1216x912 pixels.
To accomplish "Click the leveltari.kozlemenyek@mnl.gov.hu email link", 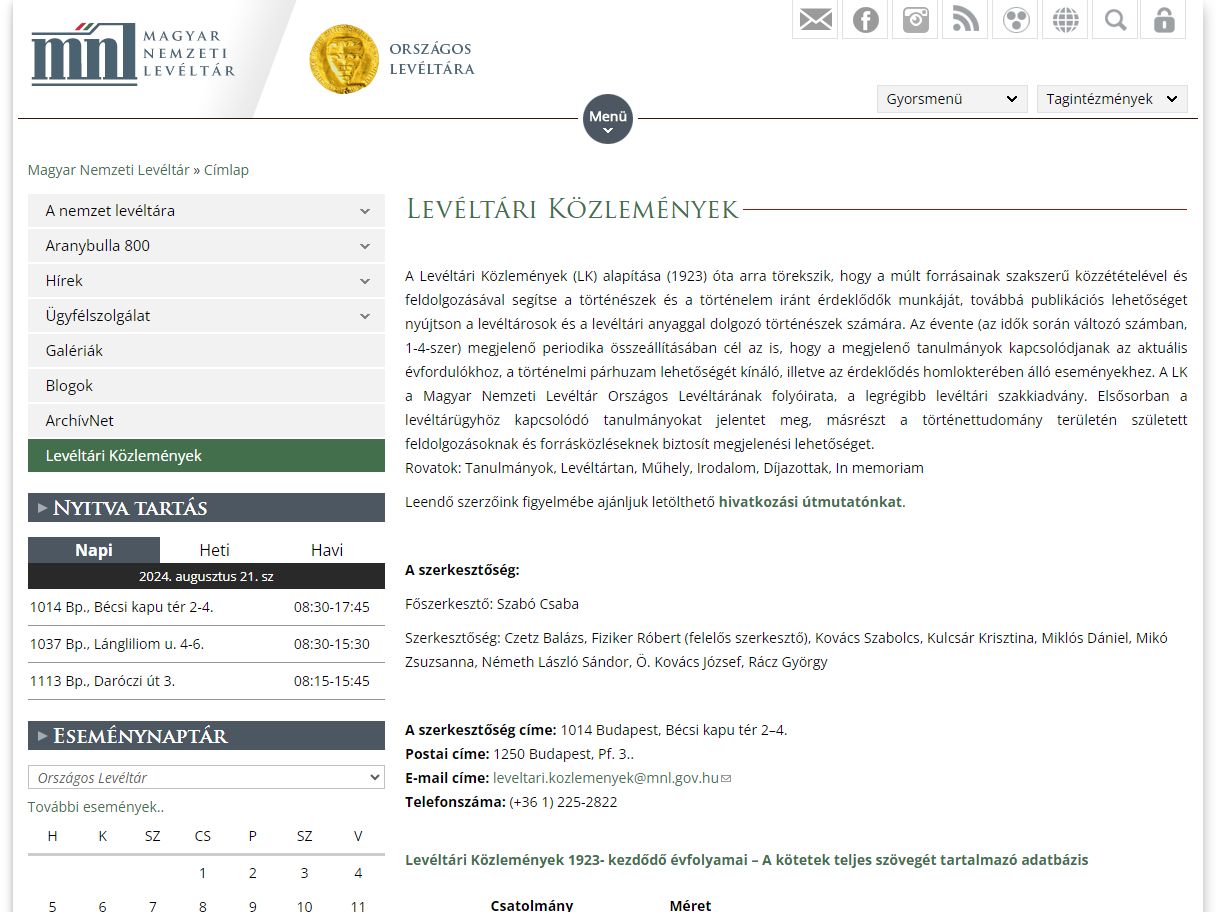I will click(x=606, y=778).
